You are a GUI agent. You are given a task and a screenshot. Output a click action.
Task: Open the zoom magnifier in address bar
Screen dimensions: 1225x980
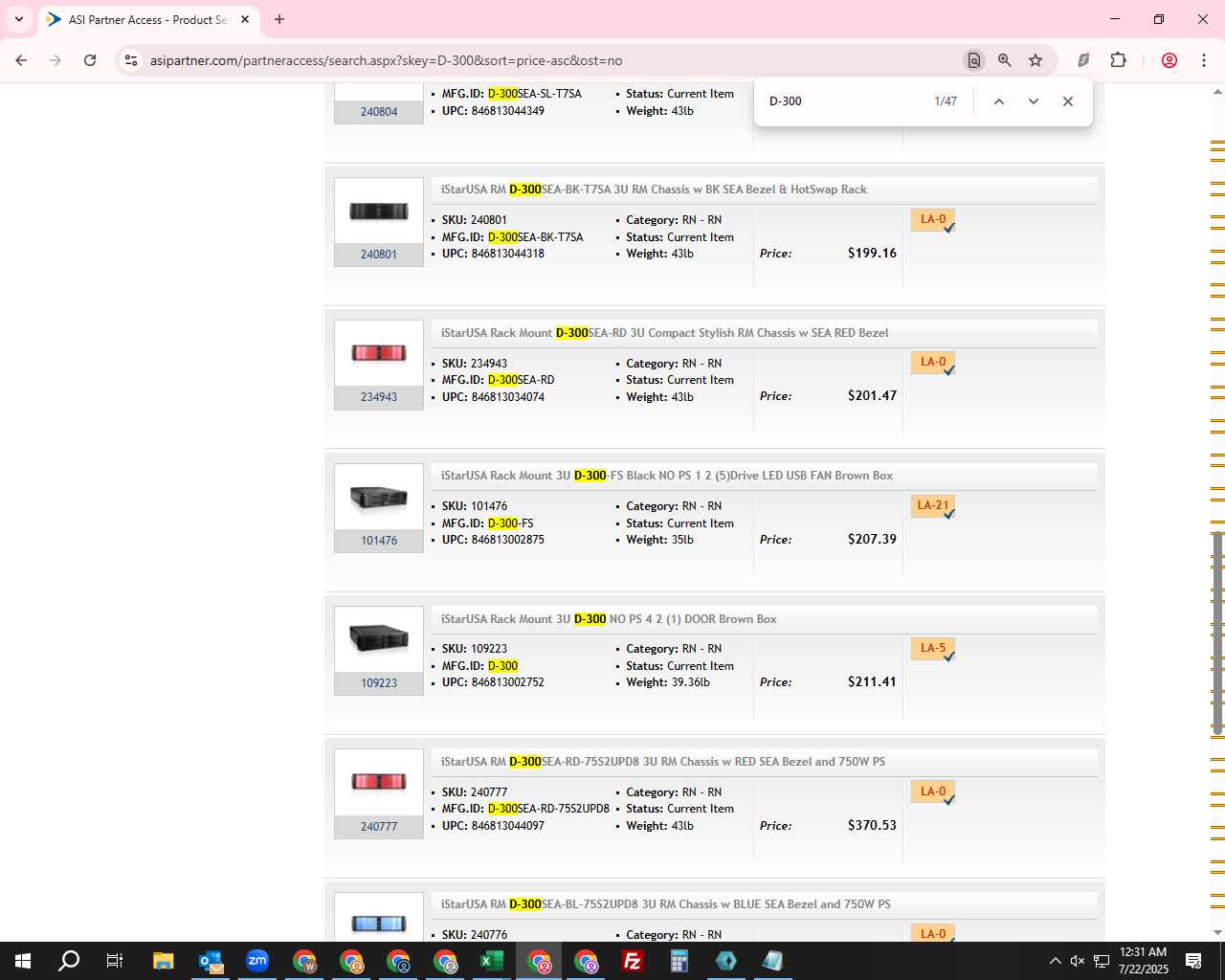pos(1004,60)
